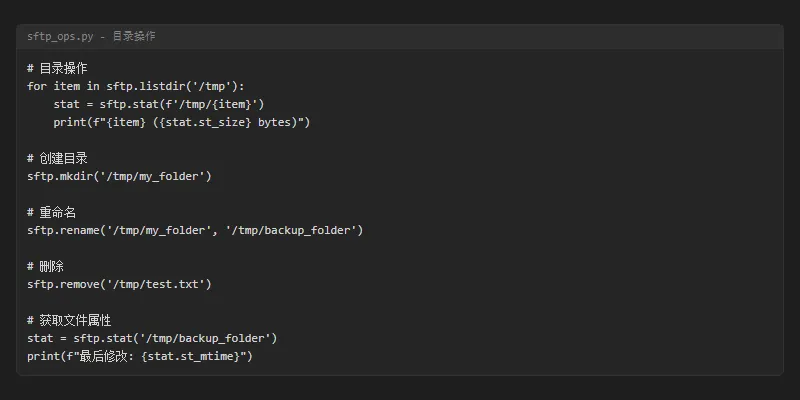
Task: Click the 'for' keyword at loop start
Action: (x=37, y=86)
